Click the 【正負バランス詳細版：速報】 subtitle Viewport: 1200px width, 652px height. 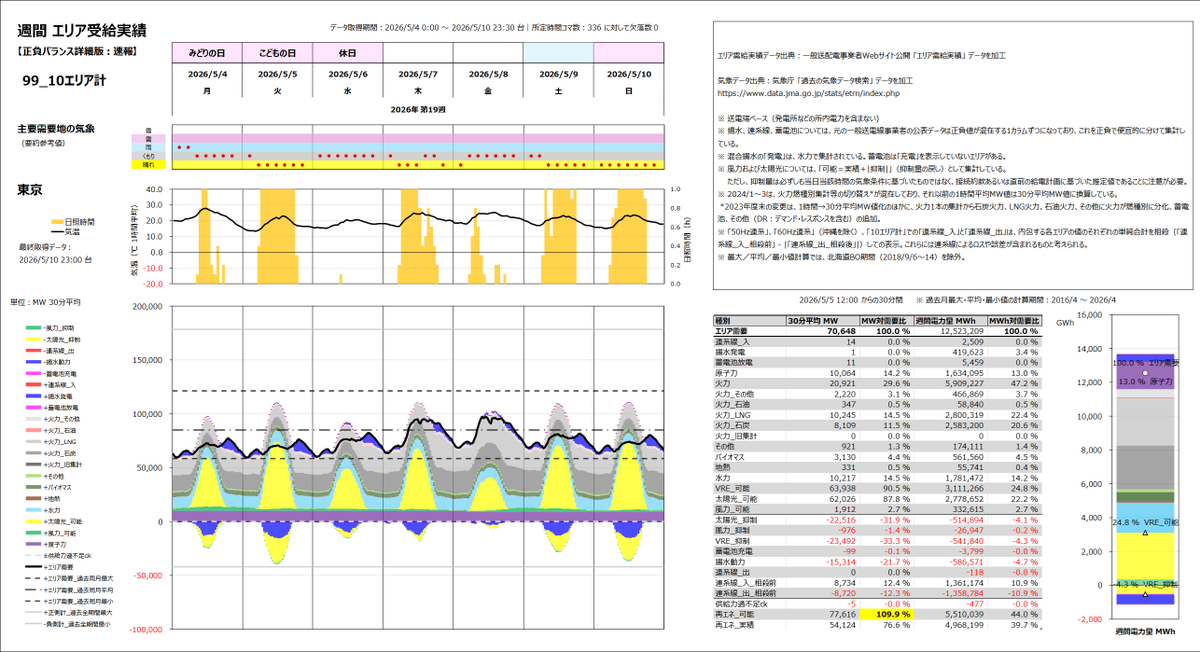tap(76, 50)
